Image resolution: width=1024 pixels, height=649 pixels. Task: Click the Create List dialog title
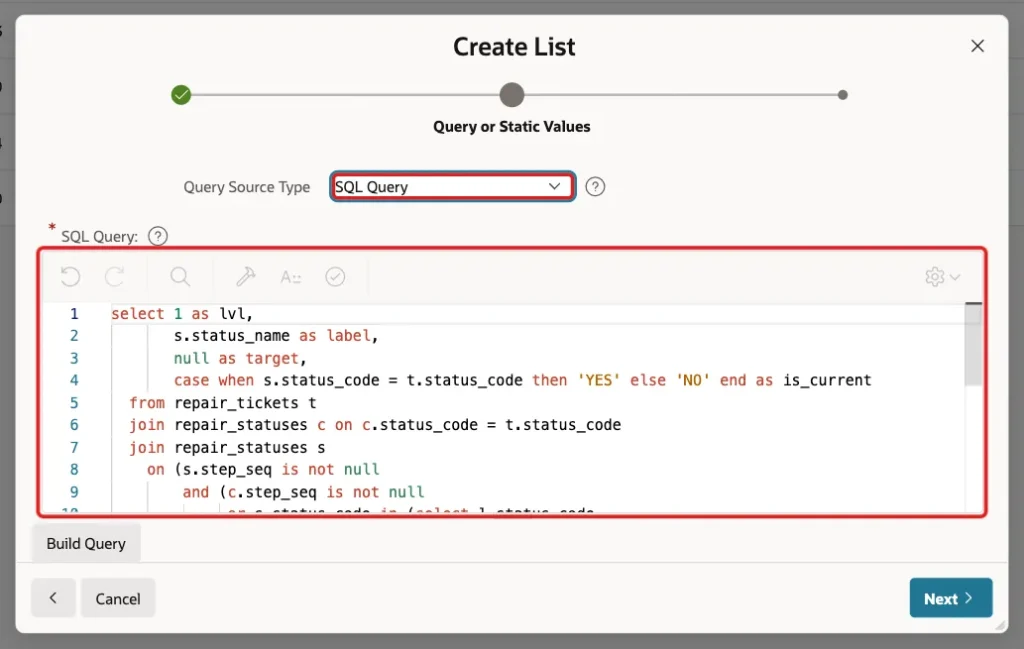514,46
